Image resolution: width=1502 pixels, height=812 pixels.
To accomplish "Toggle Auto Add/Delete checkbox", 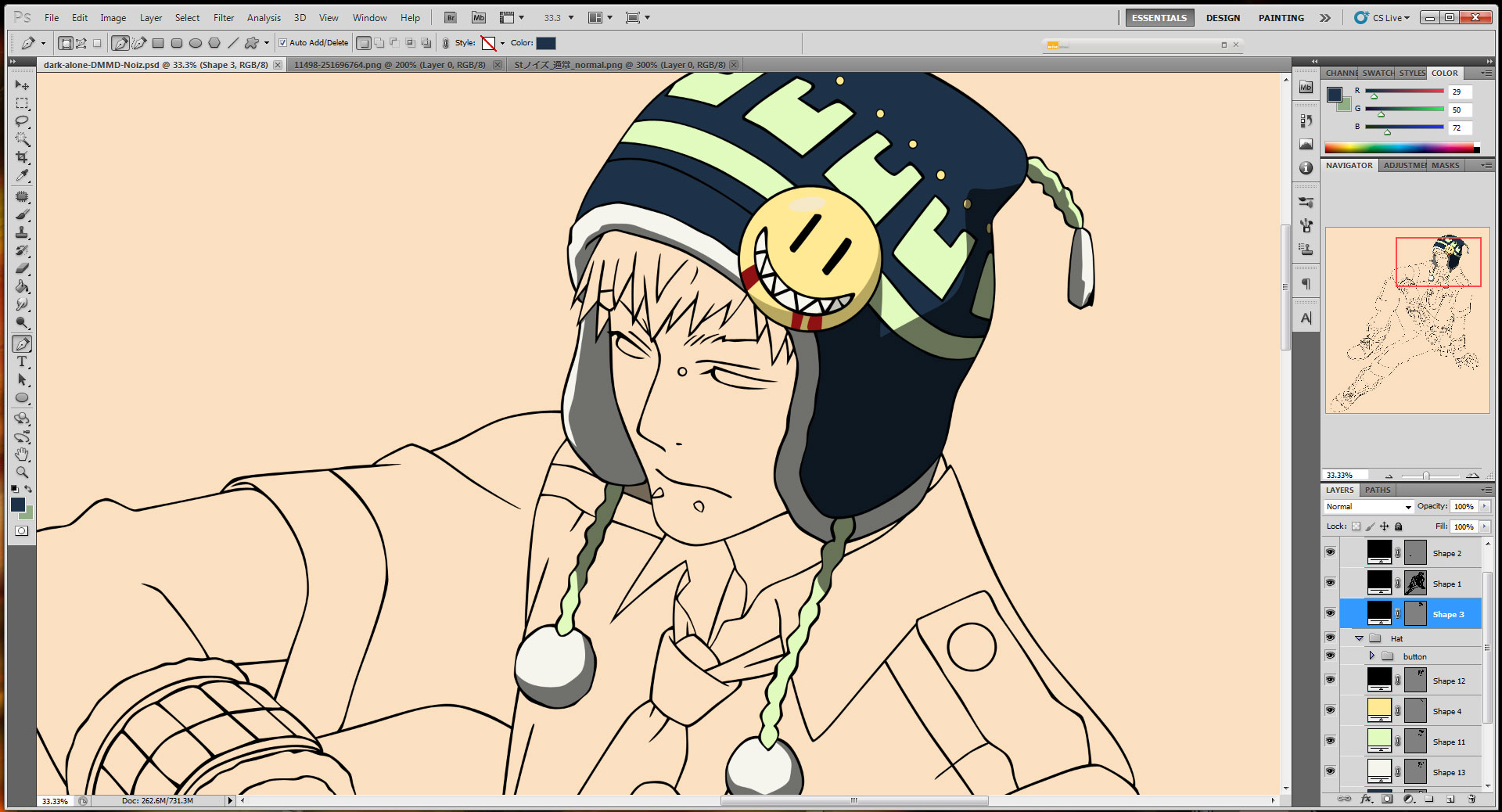I will [x=283, y=43].
